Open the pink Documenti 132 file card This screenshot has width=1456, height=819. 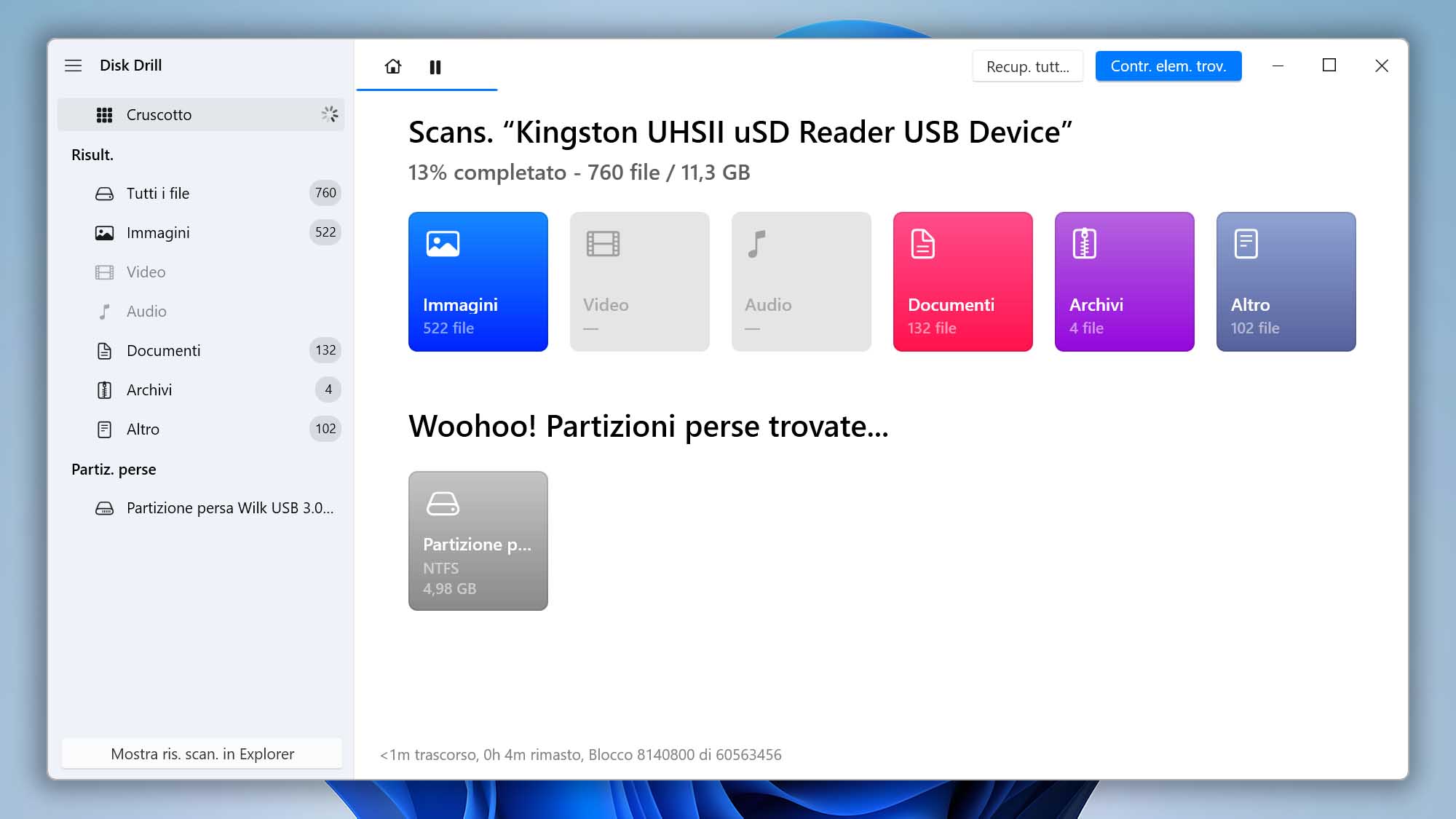tap(963, 282)
